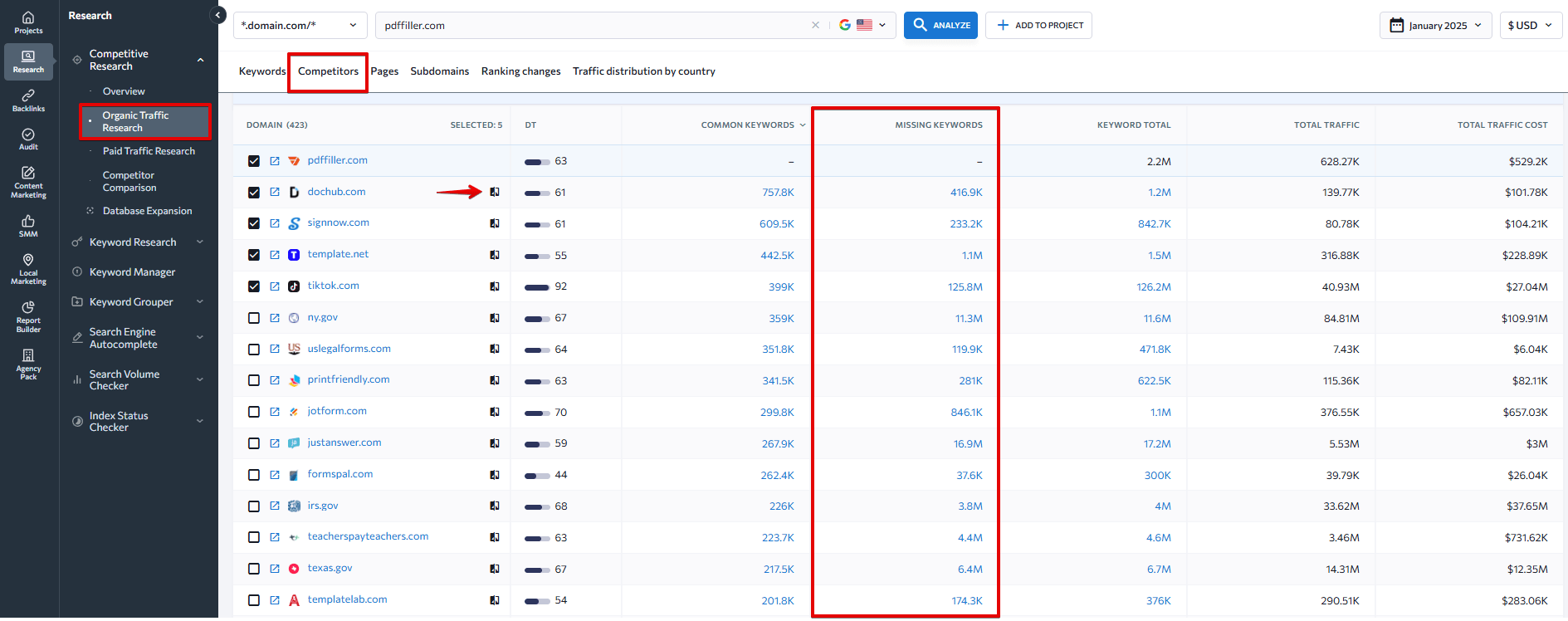Check the jotform.com checkbox
Image resolution: width=1568 pixels, height=621 pixels.
click(254, 412)
